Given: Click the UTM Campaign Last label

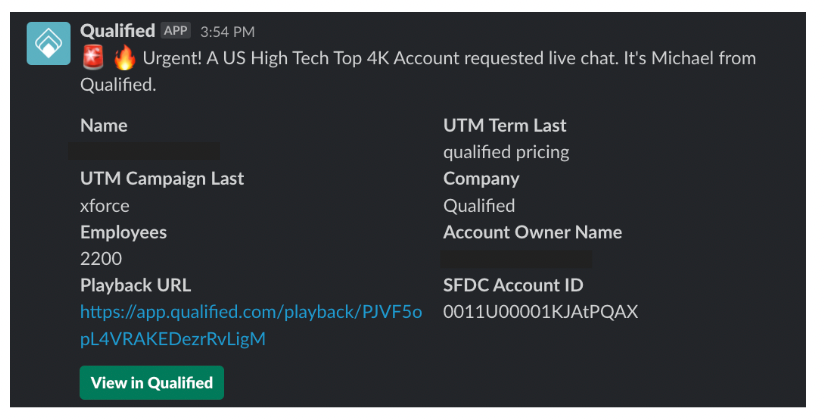Looking at the screenshot, I should [162, 179].
